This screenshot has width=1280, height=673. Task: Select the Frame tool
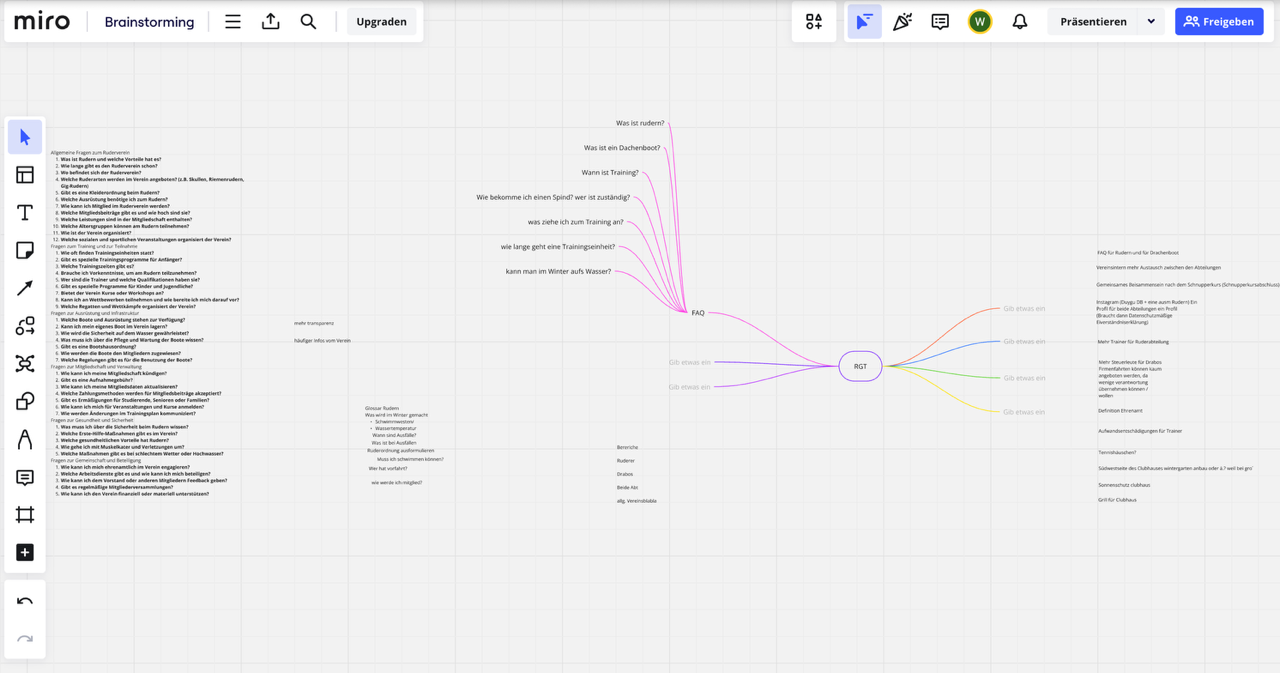point(25,515)
